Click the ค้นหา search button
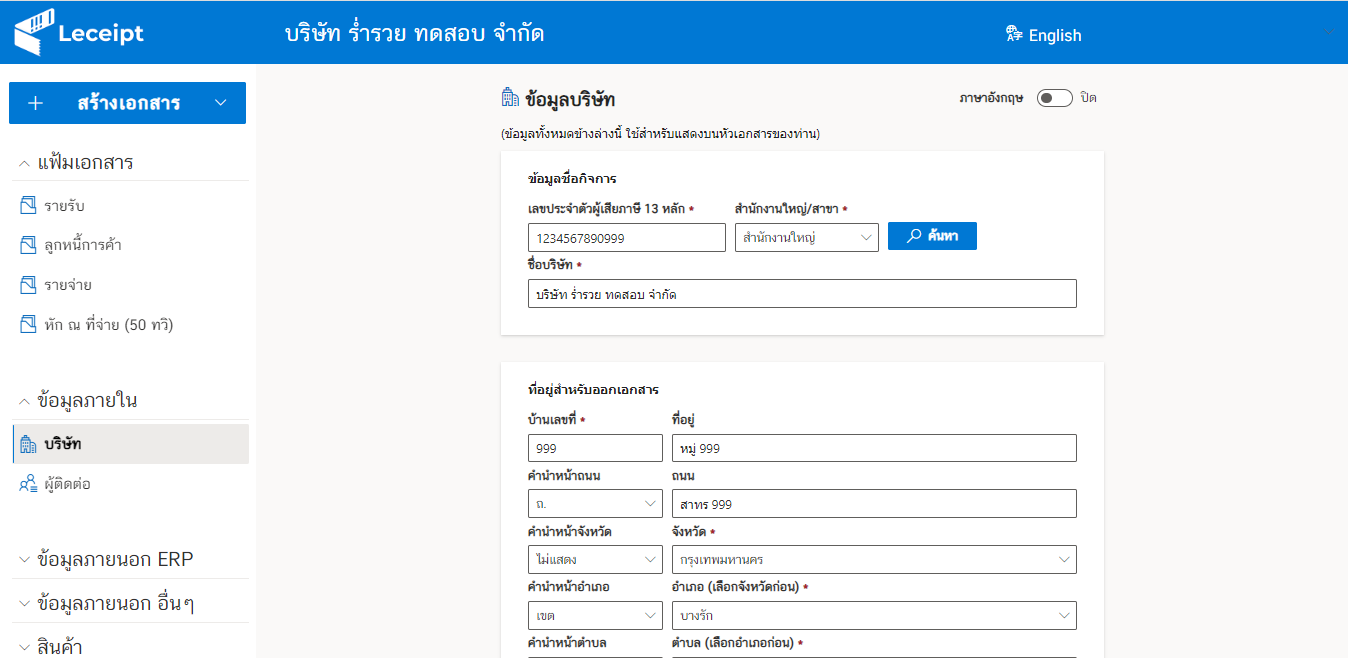Image resolution: width=1348 pixels, height=658 pixels. coord(931,236)
